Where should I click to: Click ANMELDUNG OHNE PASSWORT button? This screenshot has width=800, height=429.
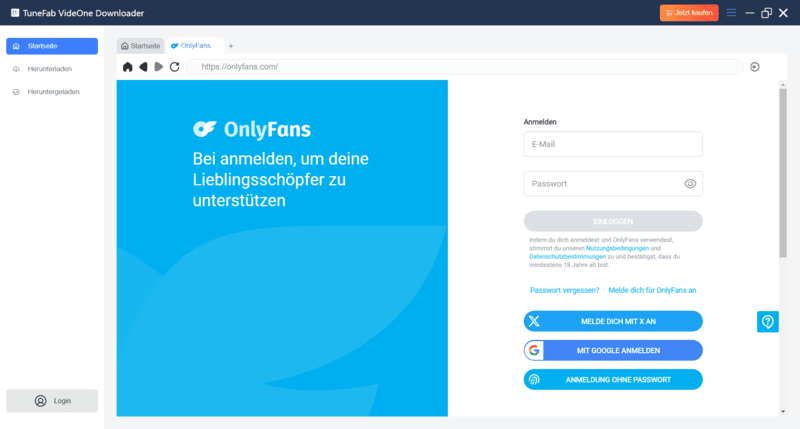[613, 380]
